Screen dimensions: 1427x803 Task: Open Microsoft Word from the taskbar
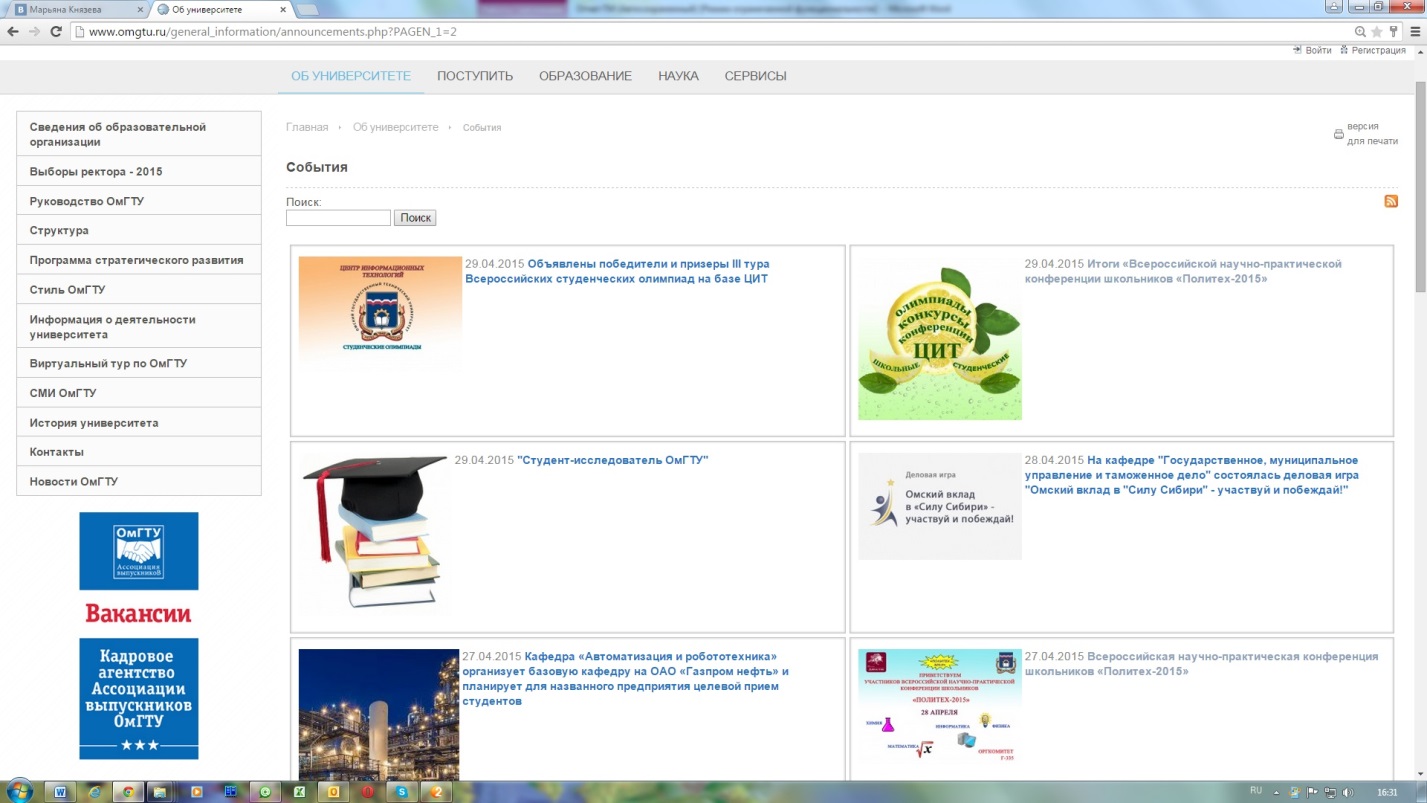pyautogui.click(x=61, y=791)
